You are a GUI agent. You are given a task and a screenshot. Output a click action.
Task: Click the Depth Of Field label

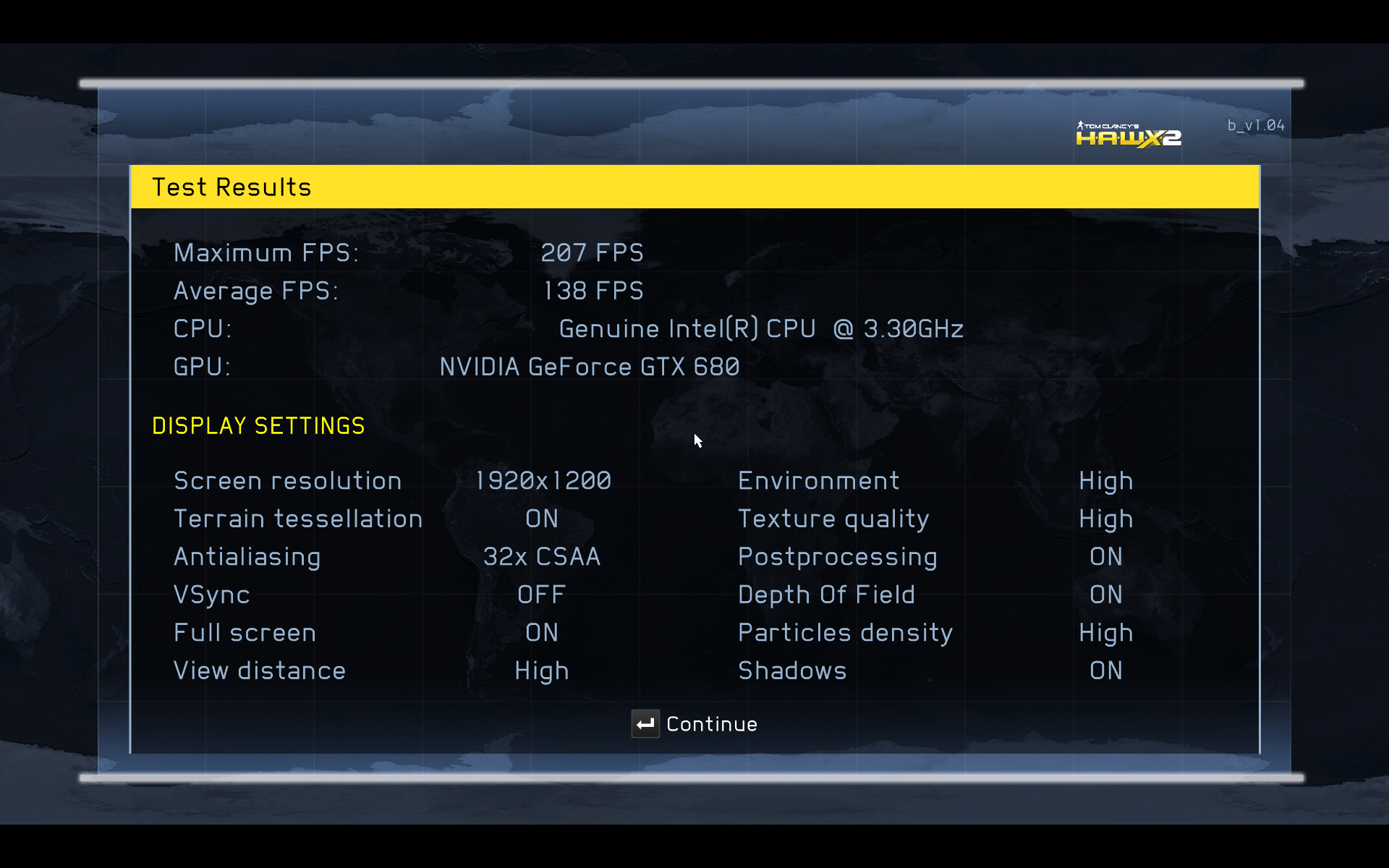827,595
